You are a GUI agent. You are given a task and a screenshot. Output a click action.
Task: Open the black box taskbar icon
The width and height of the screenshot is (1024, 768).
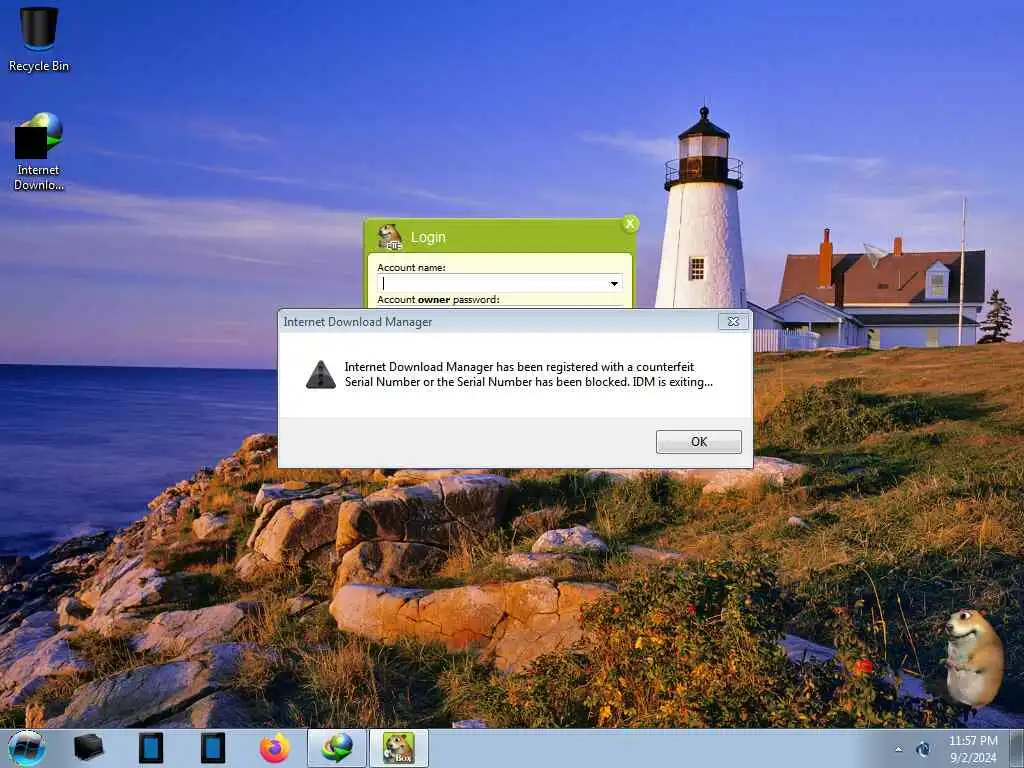(x=88, y=748)
